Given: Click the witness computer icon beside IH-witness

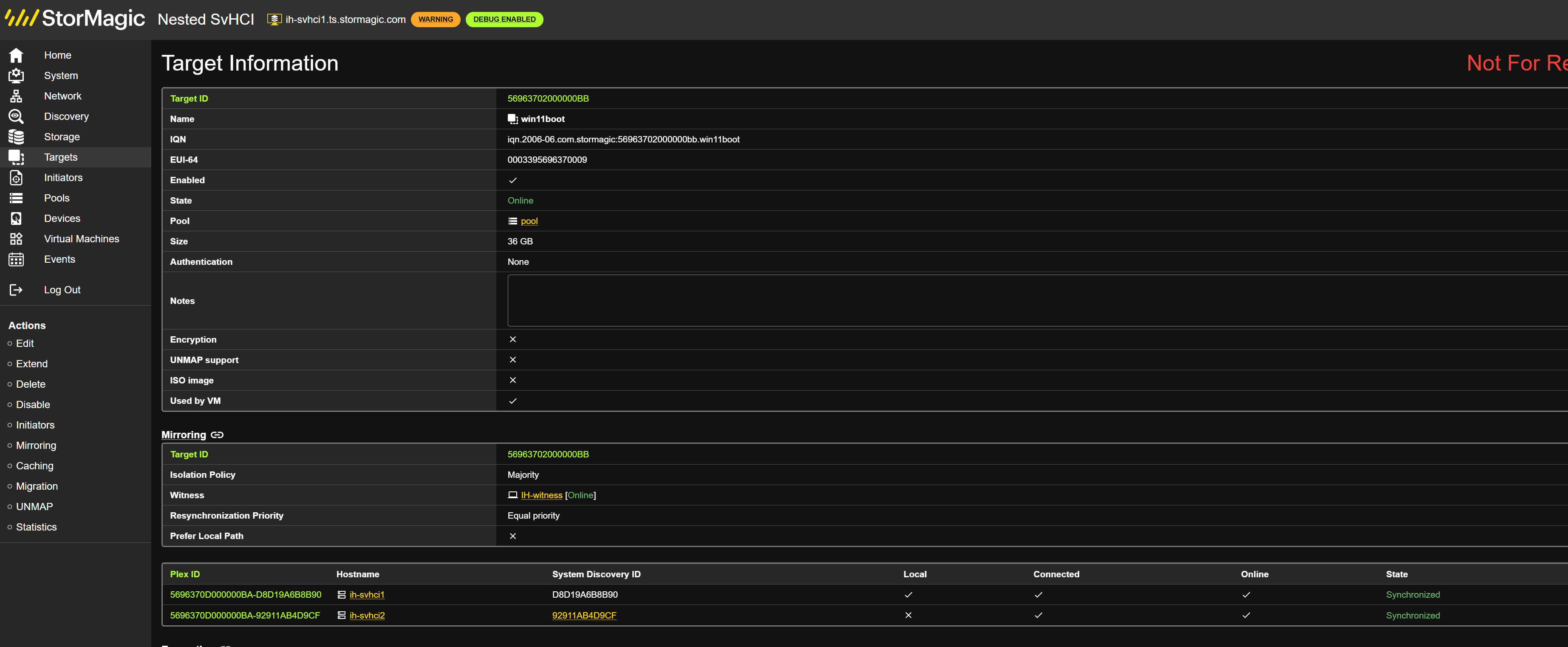Looking at the screenshot, I should (x=512, y=495).
